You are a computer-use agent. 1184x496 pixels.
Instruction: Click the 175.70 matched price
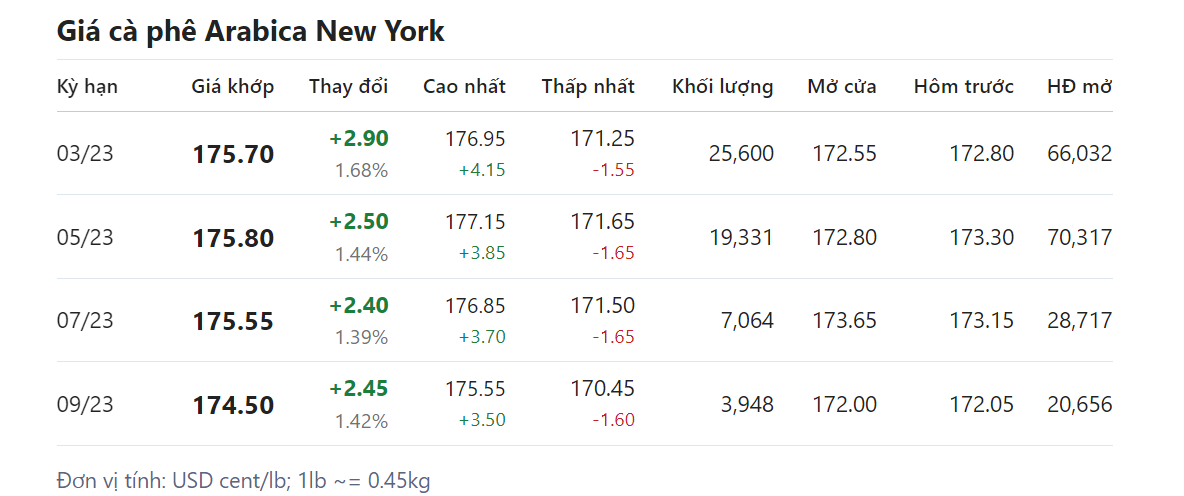233,154
